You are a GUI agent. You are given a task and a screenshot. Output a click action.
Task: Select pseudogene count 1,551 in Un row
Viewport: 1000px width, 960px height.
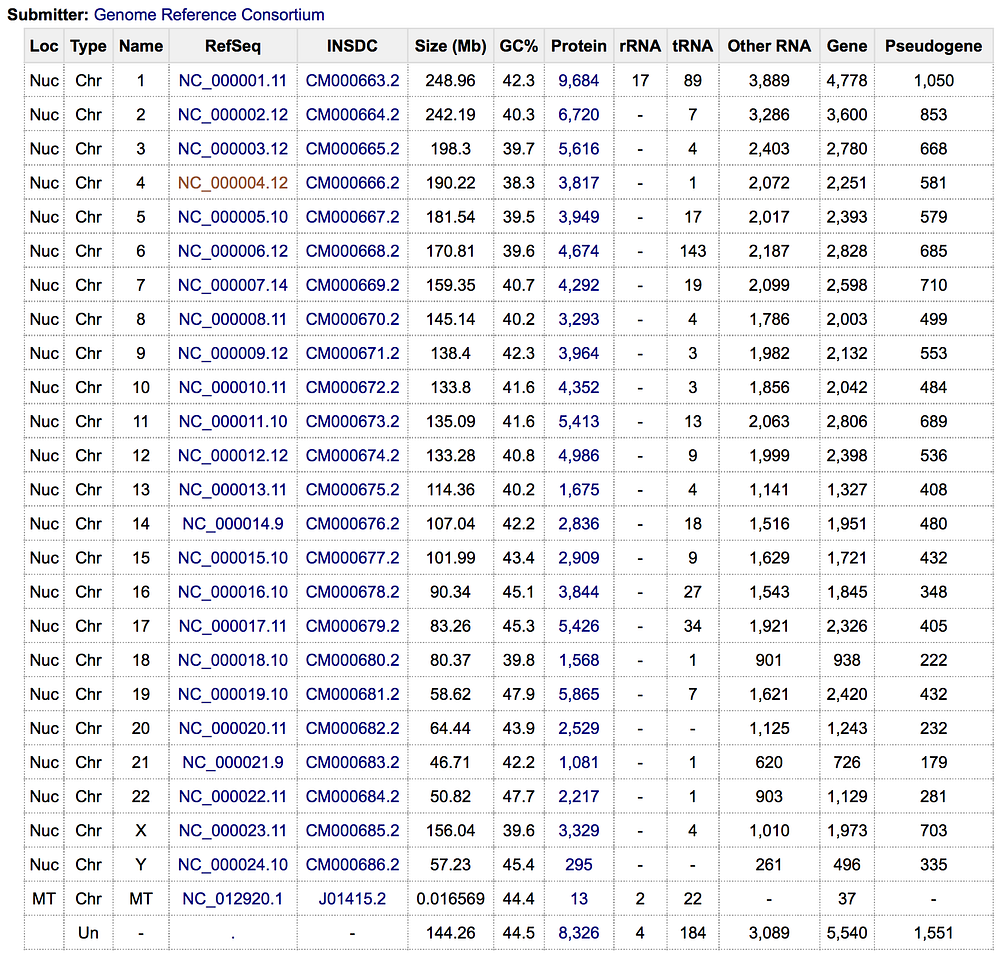(934, 934)
